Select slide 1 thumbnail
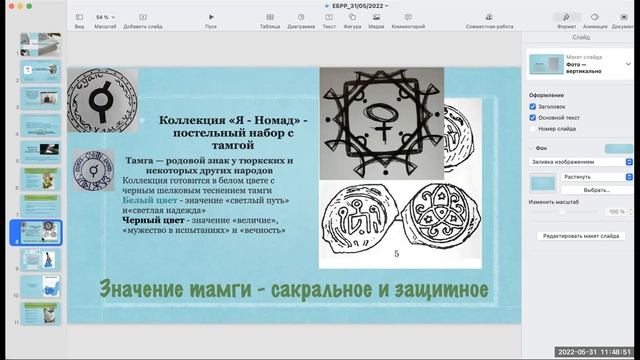Image resolution: width=640 pixels, height=360 pixels. pyautogui.click(x=40, y=44)
